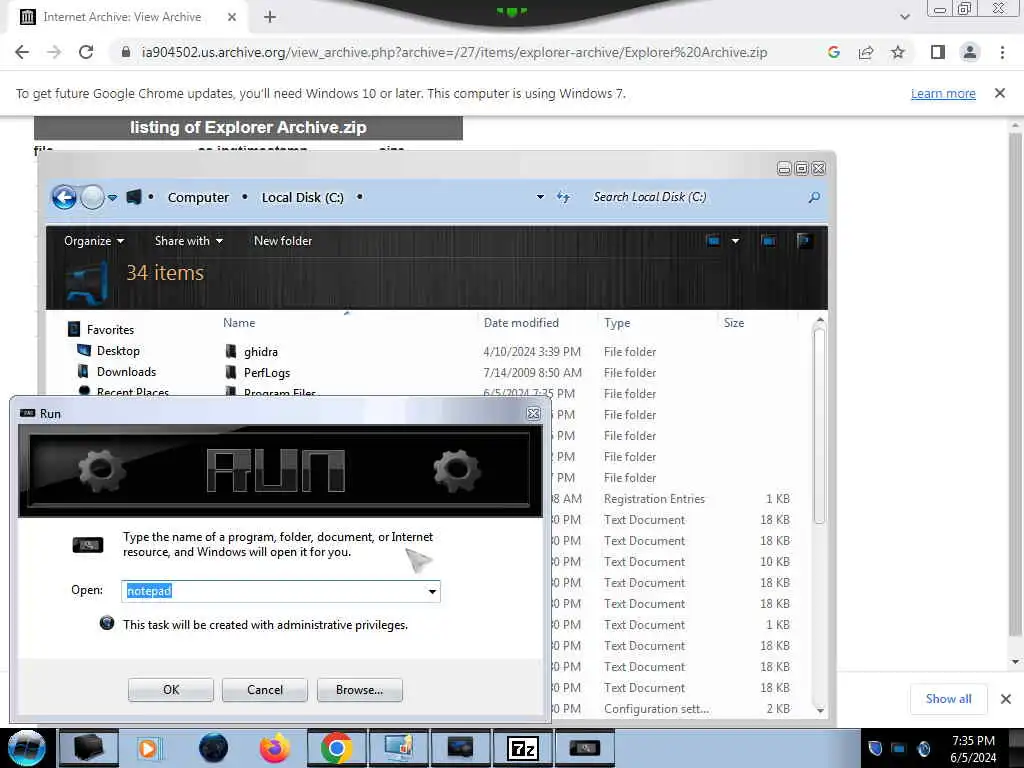Expand the Run dialog Open combo dropdown
Screen dimensions: 1024x768
point(432,591)
